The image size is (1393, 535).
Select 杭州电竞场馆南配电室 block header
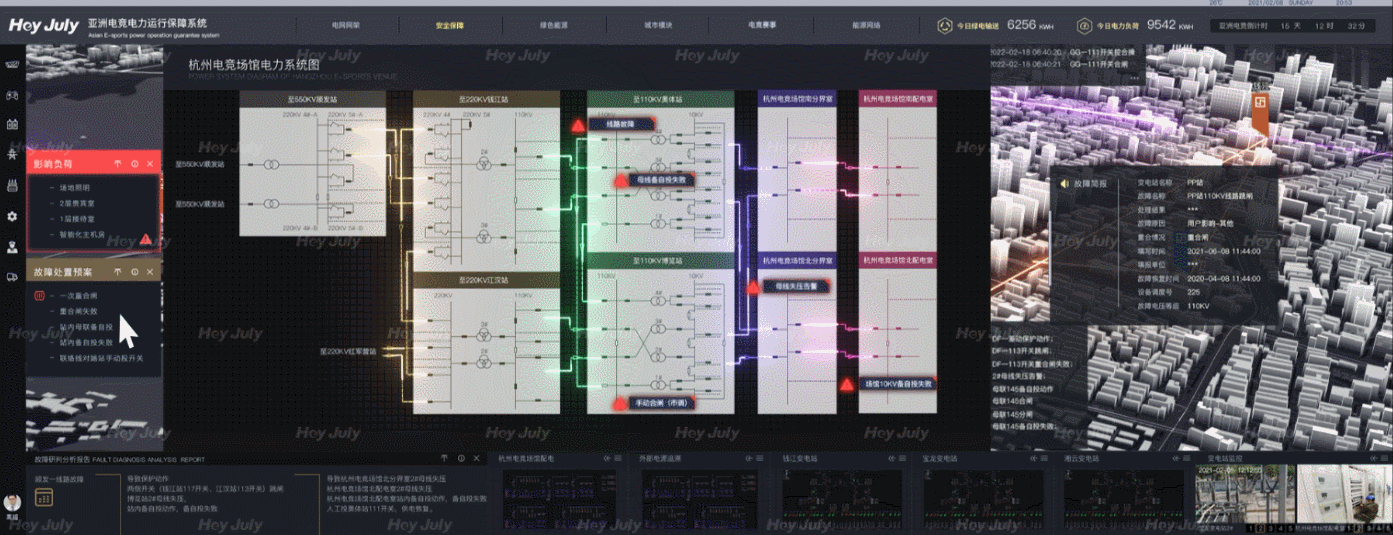pyautogui.click(x=897, y=99)
